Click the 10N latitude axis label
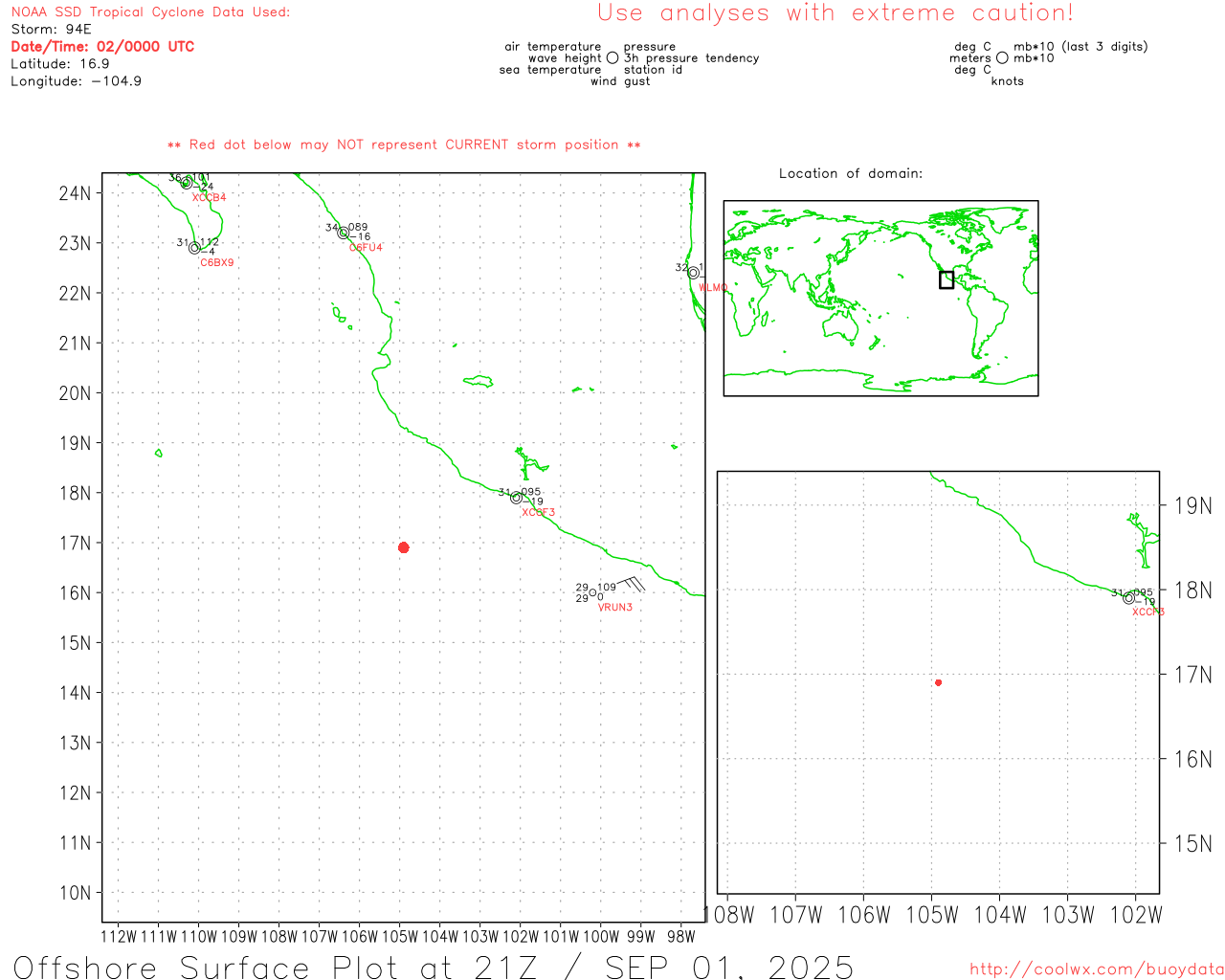Viewport: 1225px width, 980px height. [x=76, y=893]
